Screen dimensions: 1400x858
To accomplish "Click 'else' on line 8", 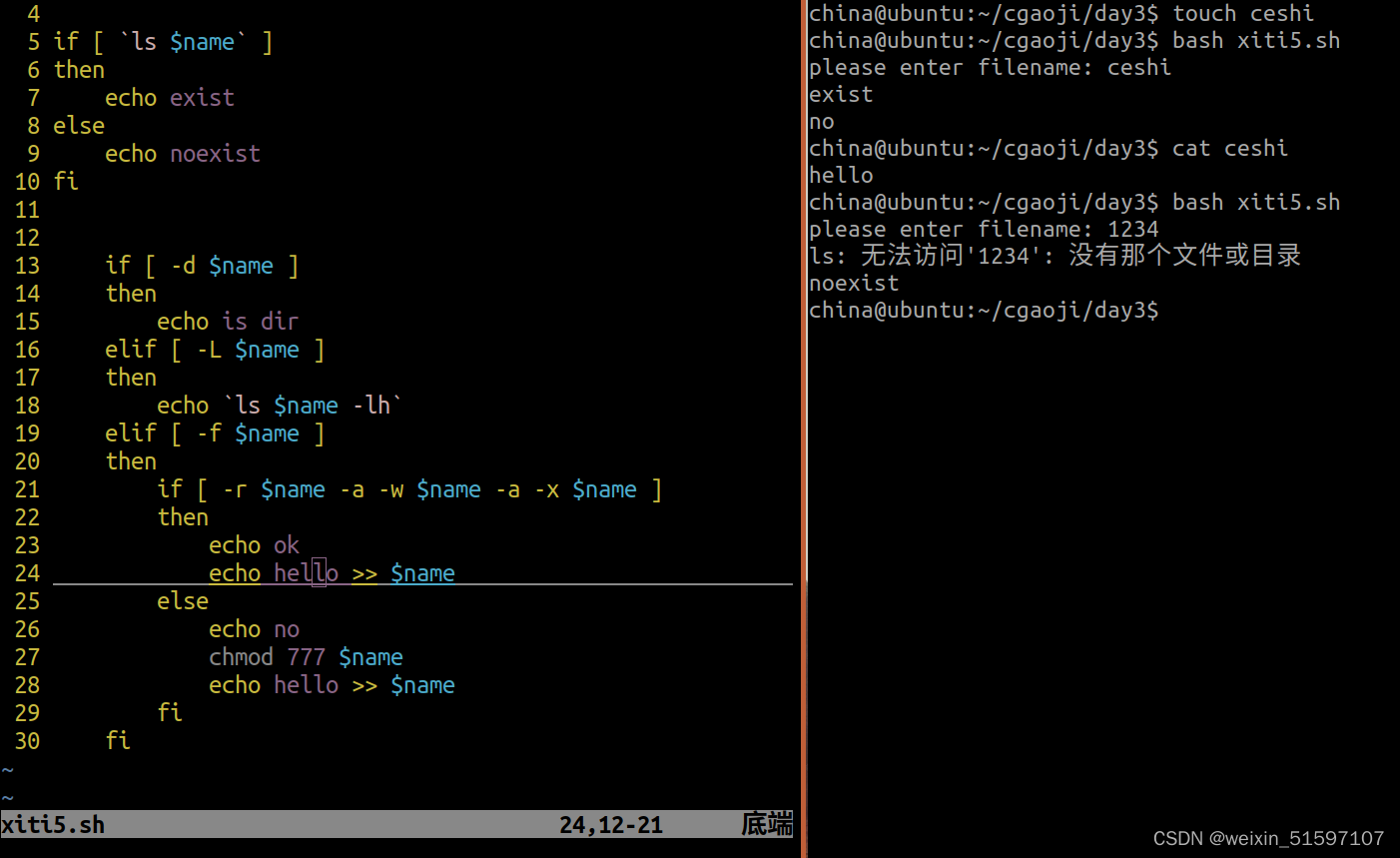I will 79,126.
